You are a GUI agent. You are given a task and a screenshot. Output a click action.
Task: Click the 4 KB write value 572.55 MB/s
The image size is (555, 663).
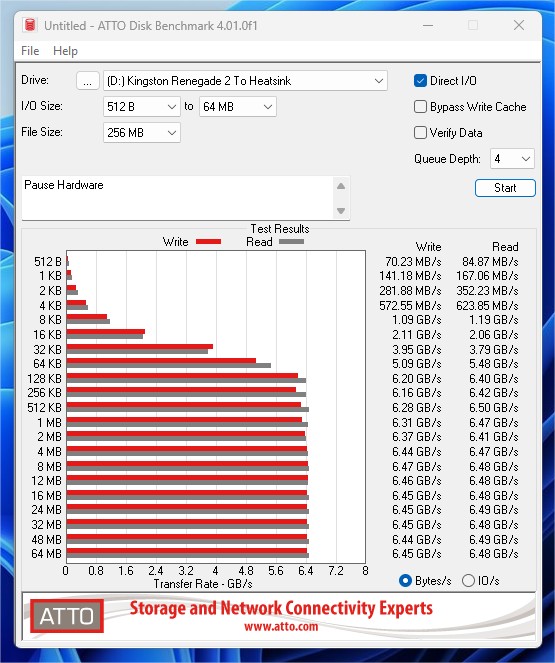pyautogui.click(x=410, y=306)
